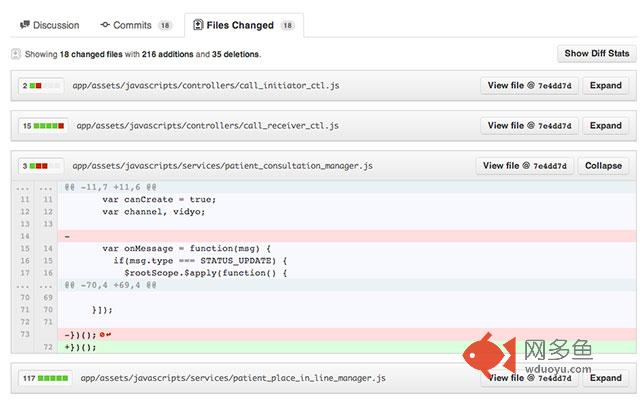View file patient_consultation_manager.js at 7e4dd7d

tap(524, 166)
